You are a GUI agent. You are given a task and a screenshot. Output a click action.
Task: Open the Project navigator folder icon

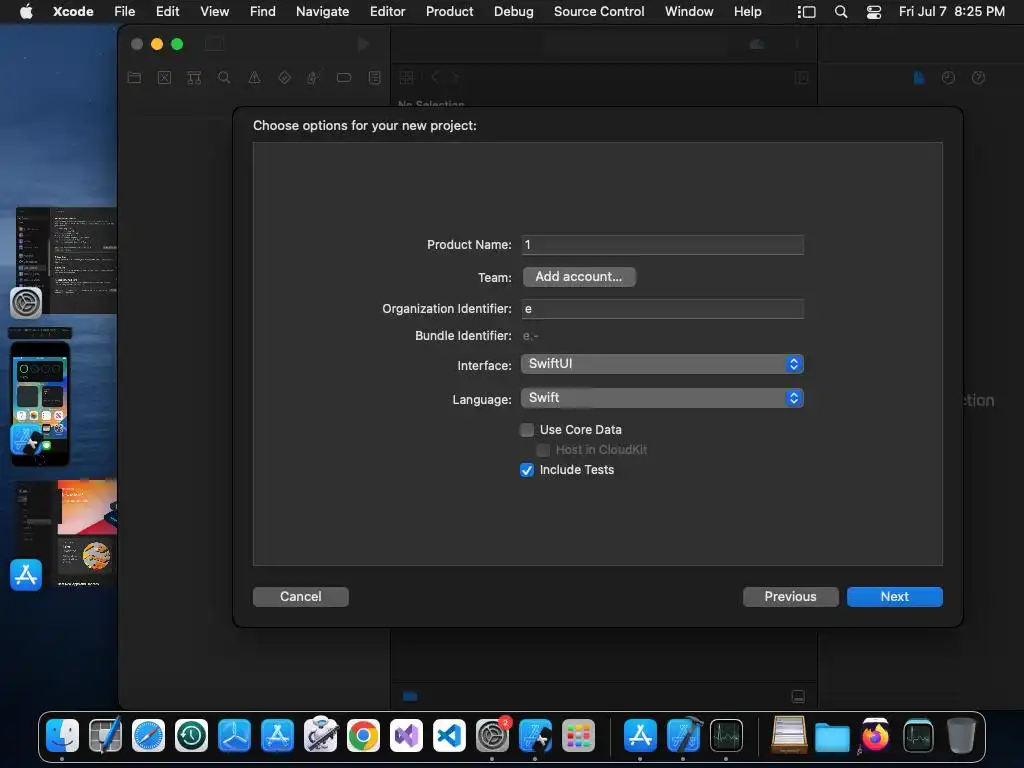(x=135, y=78)
